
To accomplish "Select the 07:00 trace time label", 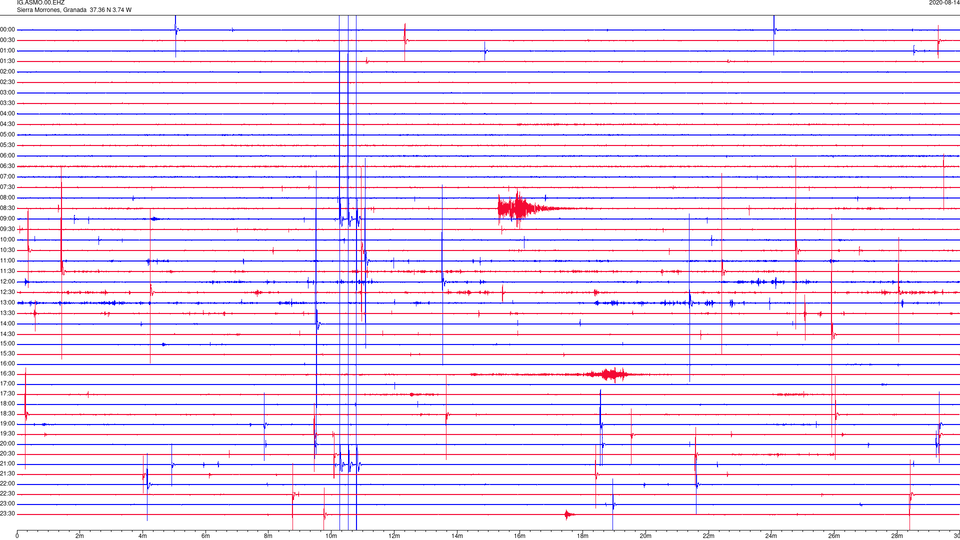I will (x=8, y=176).
